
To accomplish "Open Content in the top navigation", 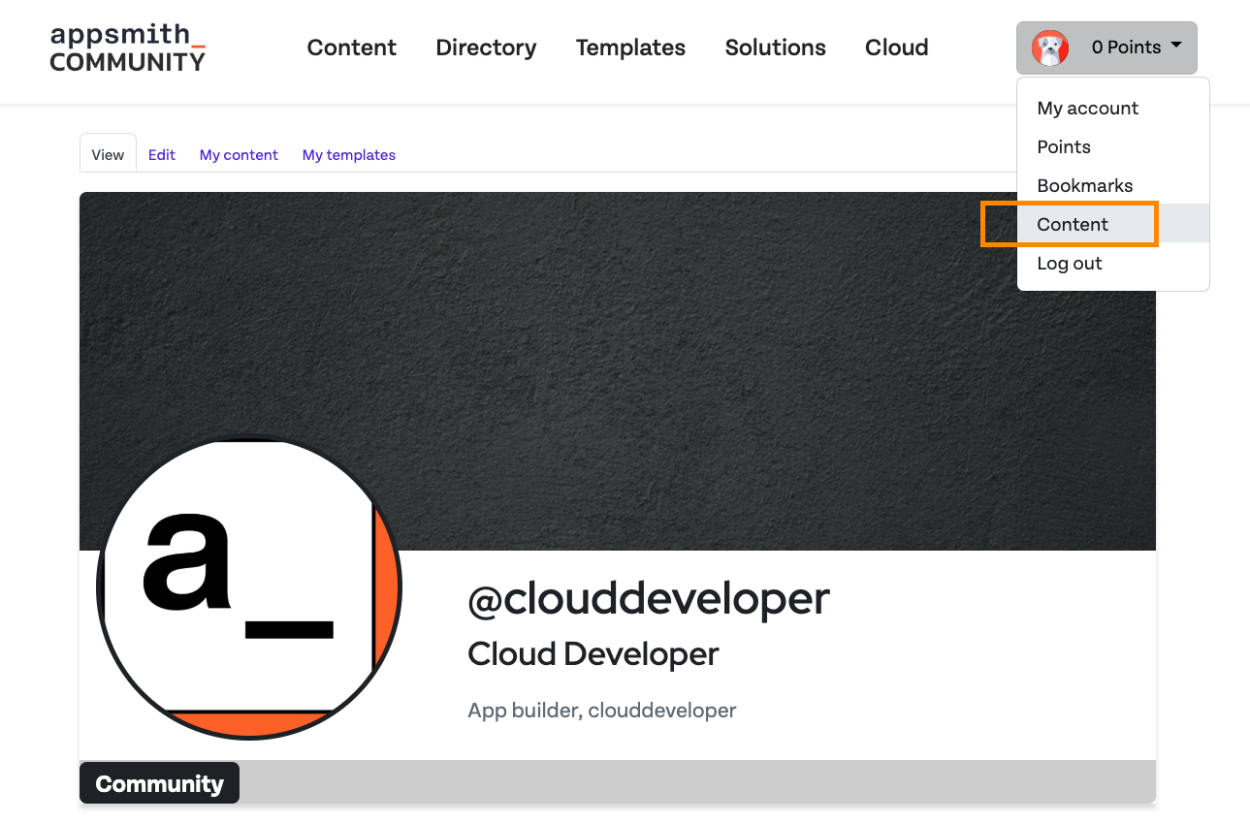I will tap(351, 47).
